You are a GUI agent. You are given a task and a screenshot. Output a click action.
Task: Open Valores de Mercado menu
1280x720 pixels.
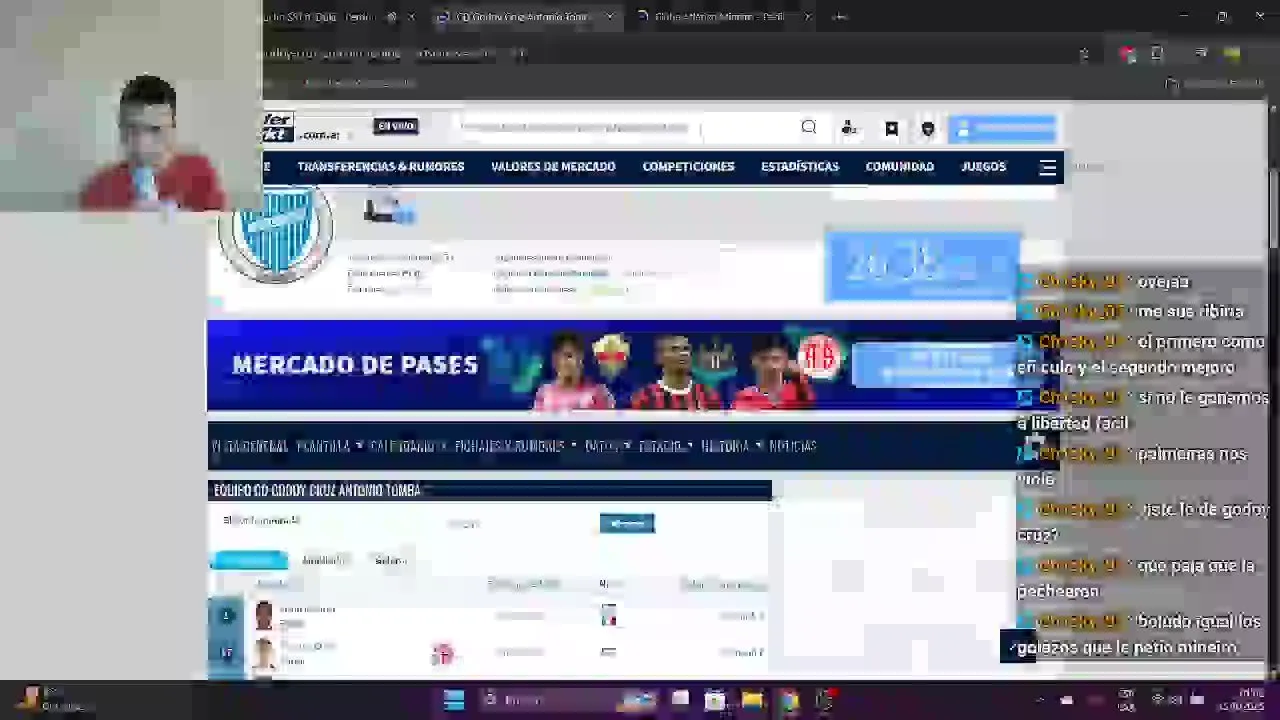[x=553, y=167]
